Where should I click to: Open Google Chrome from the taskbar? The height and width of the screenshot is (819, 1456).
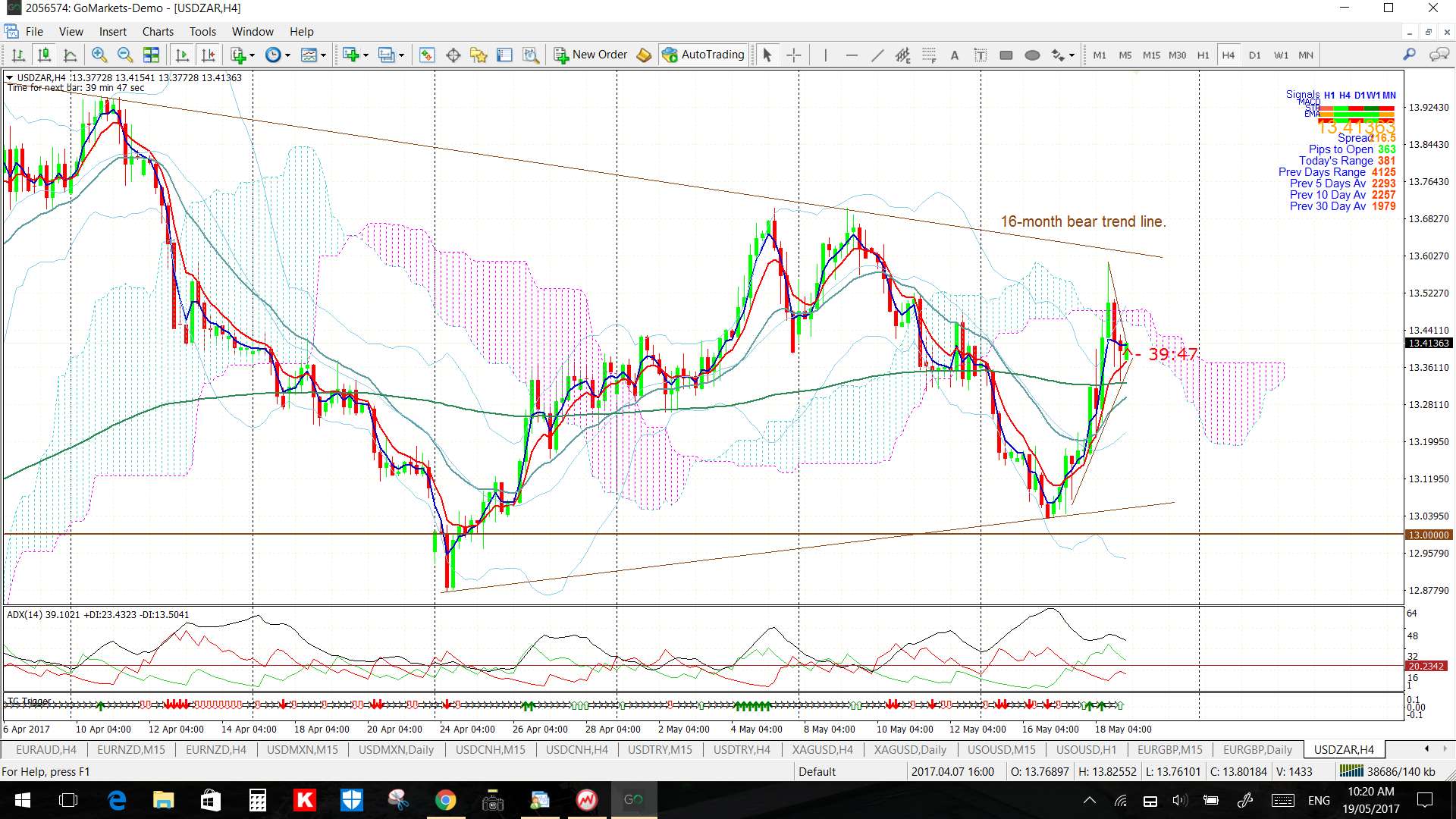[445, 800]
